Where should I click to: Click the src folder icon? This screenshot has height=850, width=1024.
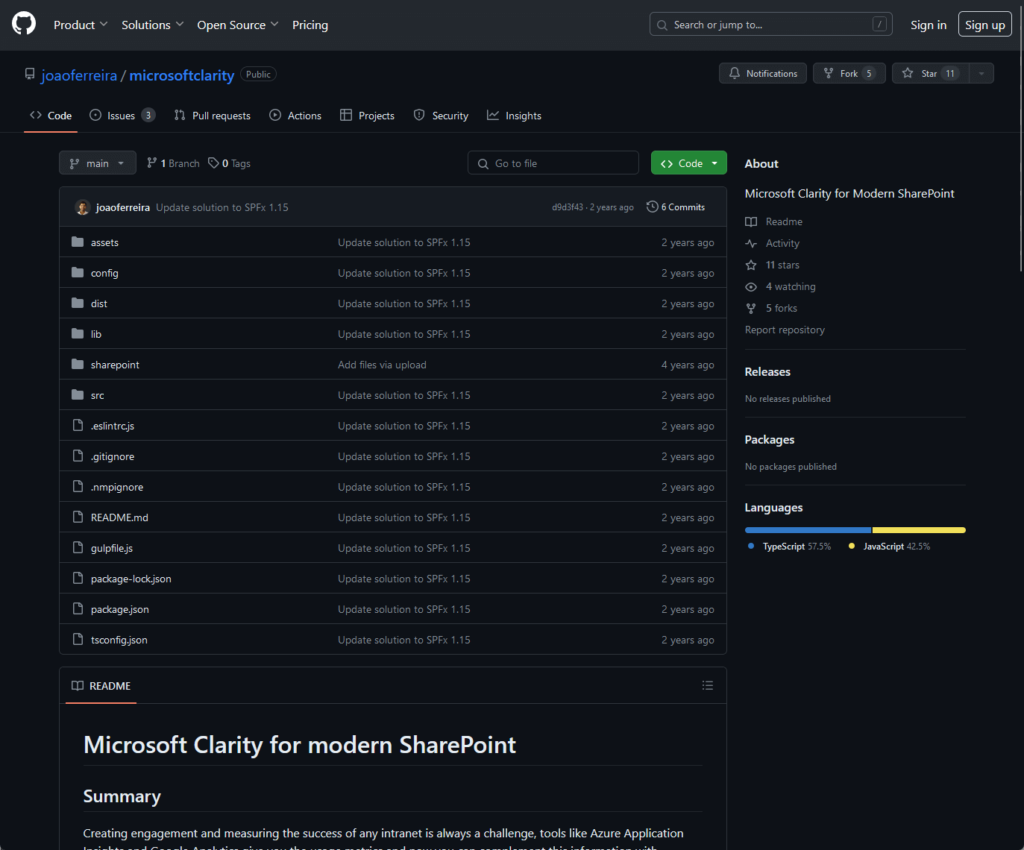(x=78, y=395)
